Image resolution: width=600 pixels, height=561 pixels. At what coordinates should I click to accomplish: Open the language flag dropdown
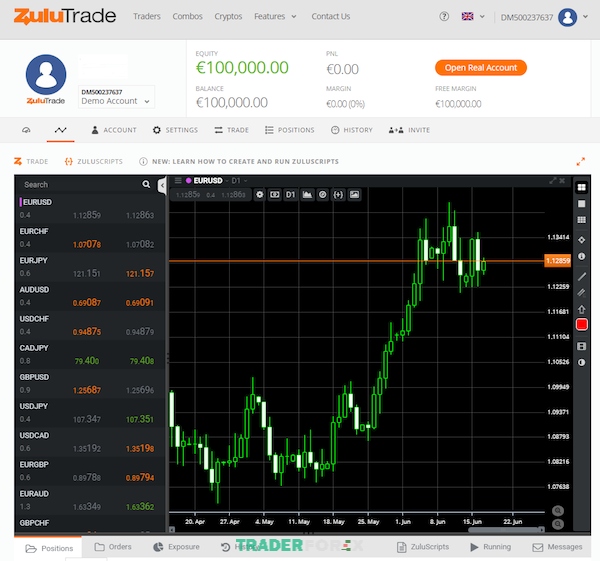coord(473,16)
